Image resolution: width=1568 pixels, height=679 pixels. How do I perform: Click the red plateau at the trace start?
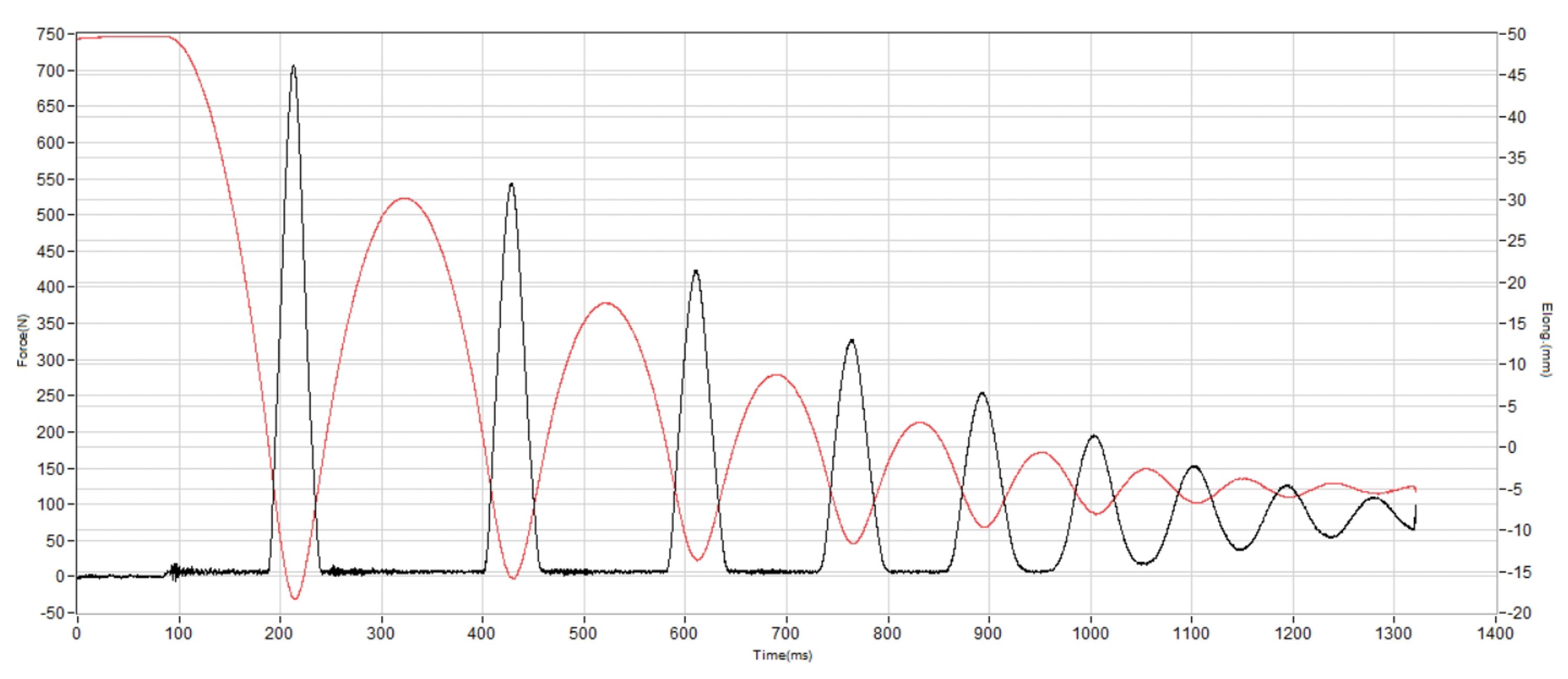pyautogui.click(x=123, y=37)
